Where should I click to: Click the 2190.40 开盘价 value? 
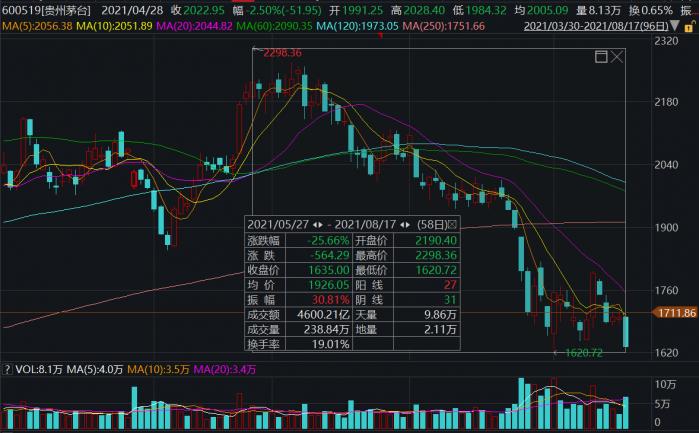point(436,240)
